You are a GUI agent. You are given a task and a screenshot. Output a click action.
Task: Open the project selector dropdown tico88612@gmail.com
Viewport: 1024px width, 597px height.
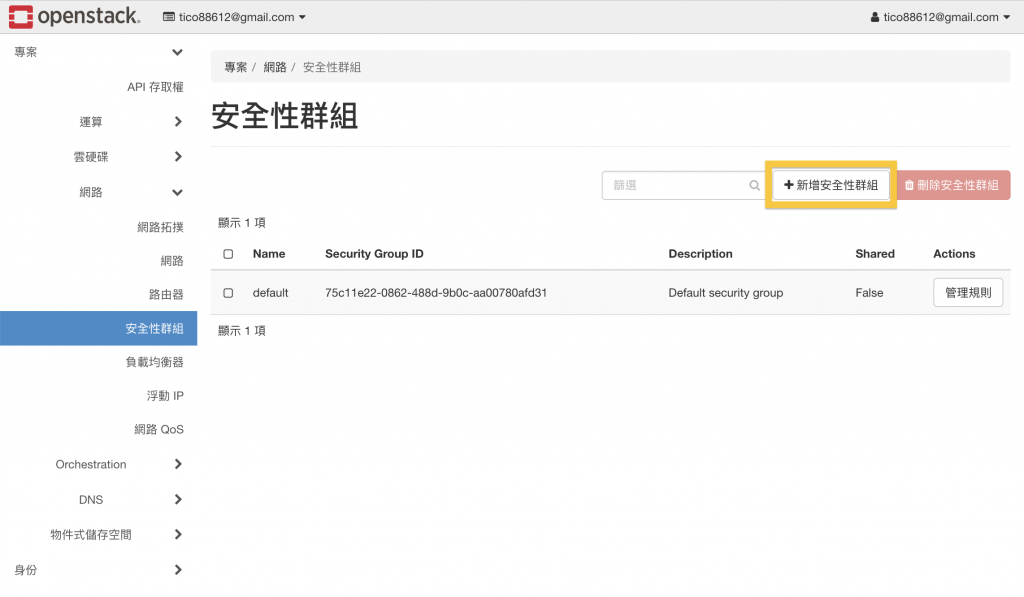coord(234,17)
